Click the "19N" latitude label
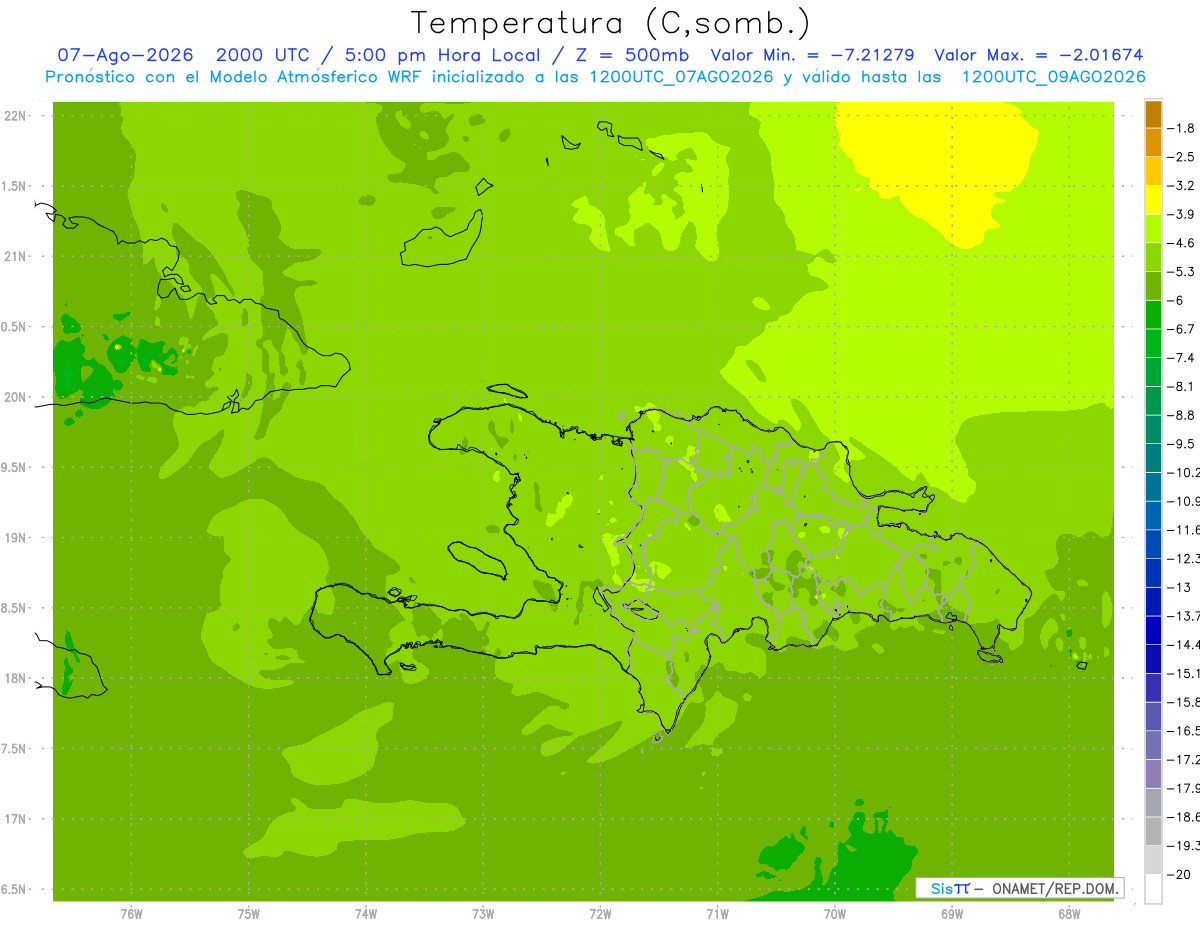 tap(17, 538)
